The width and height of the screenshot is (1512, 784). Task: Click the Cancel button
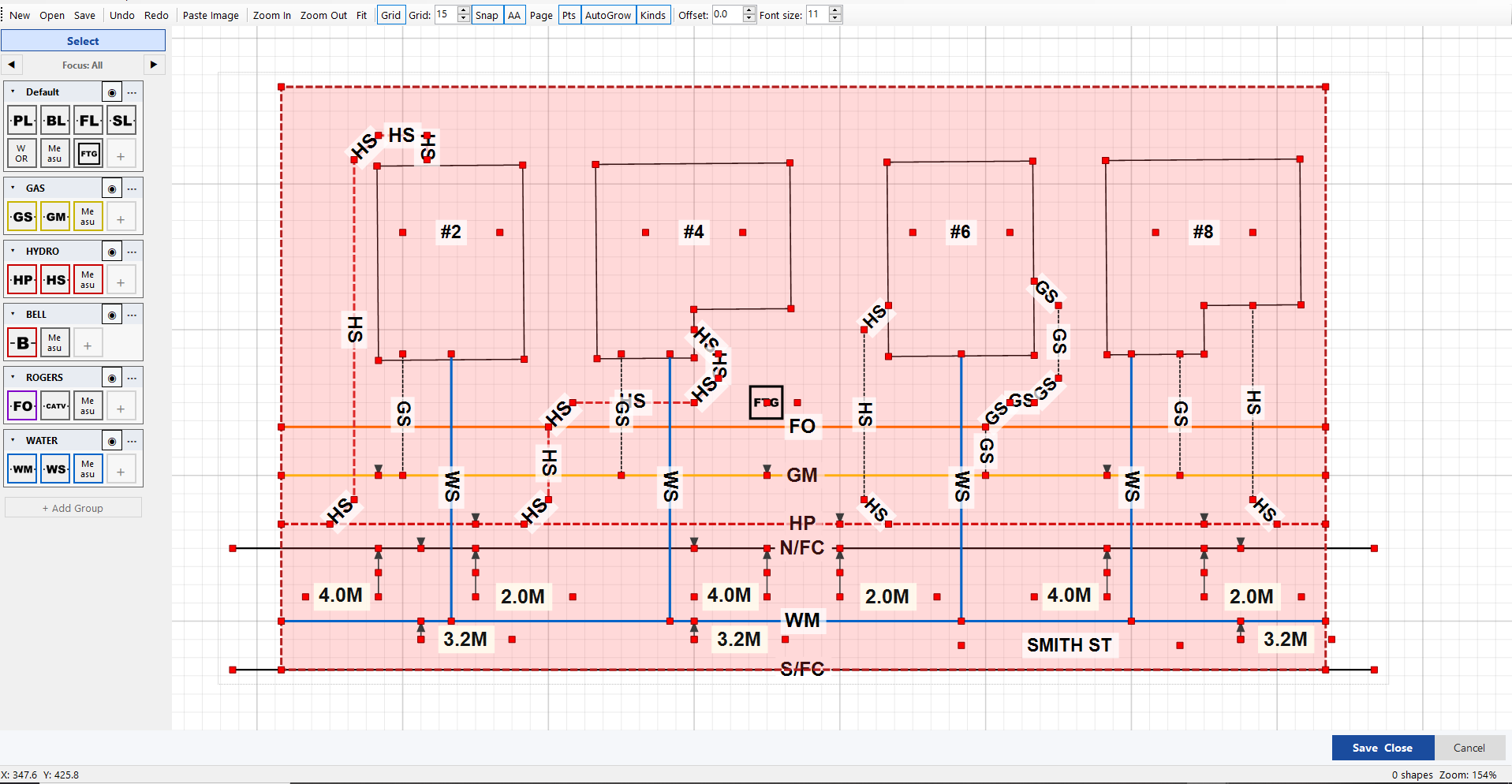pos(1469,748)
